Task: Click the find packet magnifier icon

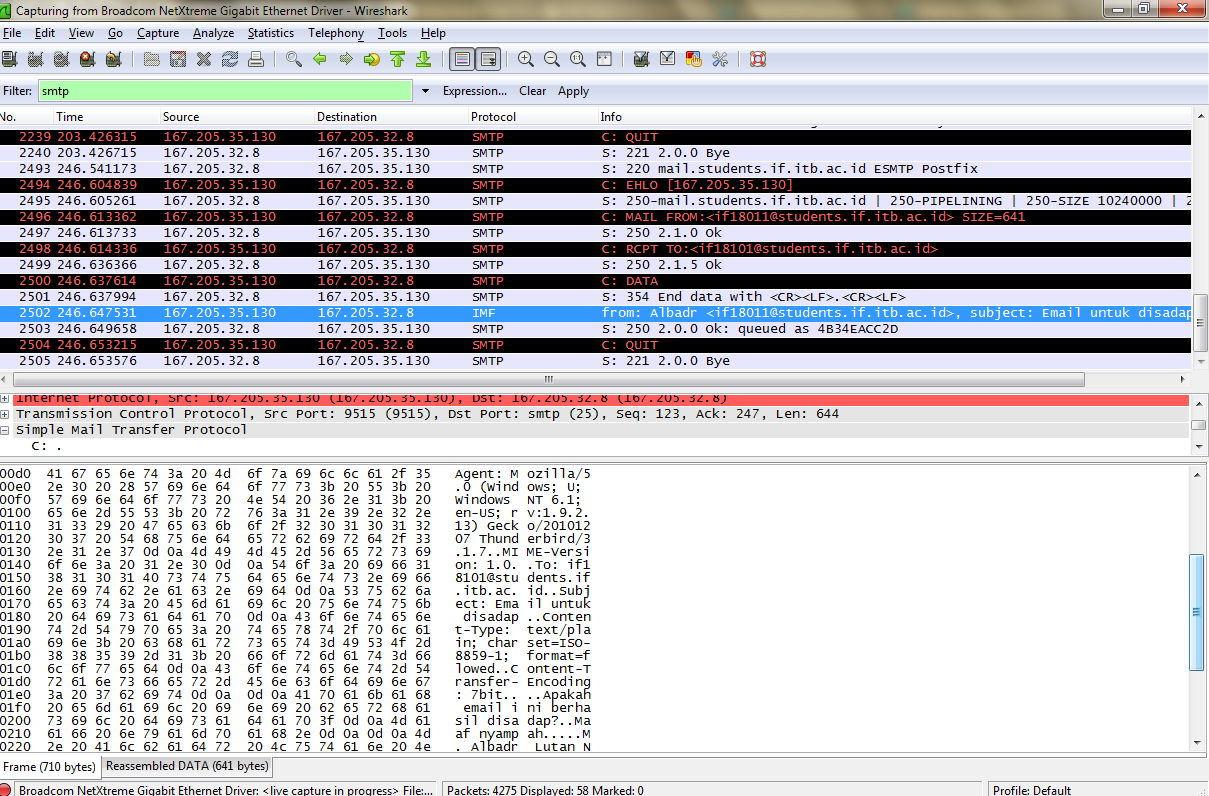Action: [x=294, y=59]
